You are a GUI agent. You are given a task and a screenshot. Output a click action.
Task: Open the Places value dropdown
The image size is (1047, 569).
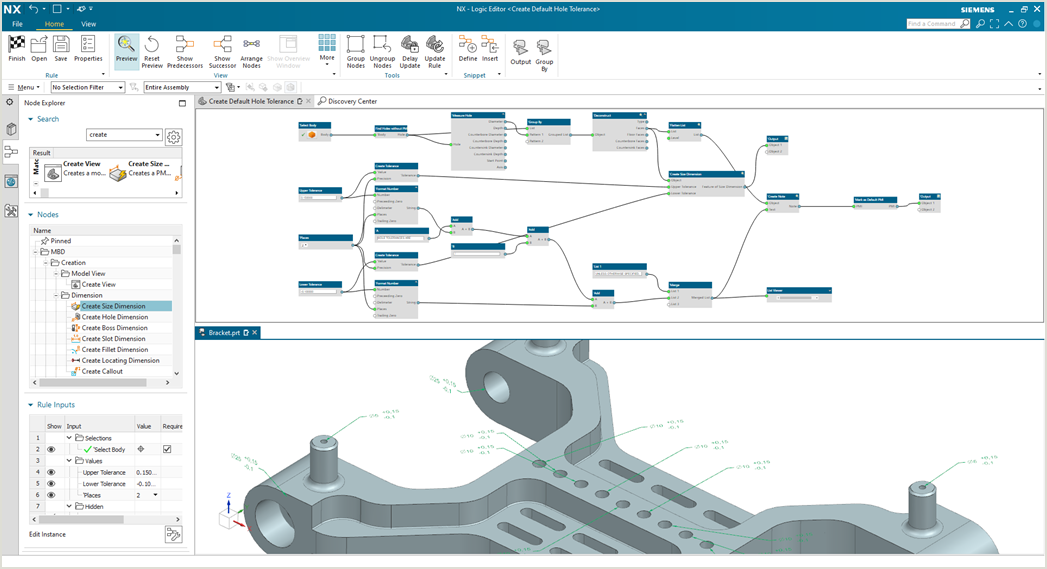pyautogui.click(x=156, y=495)
